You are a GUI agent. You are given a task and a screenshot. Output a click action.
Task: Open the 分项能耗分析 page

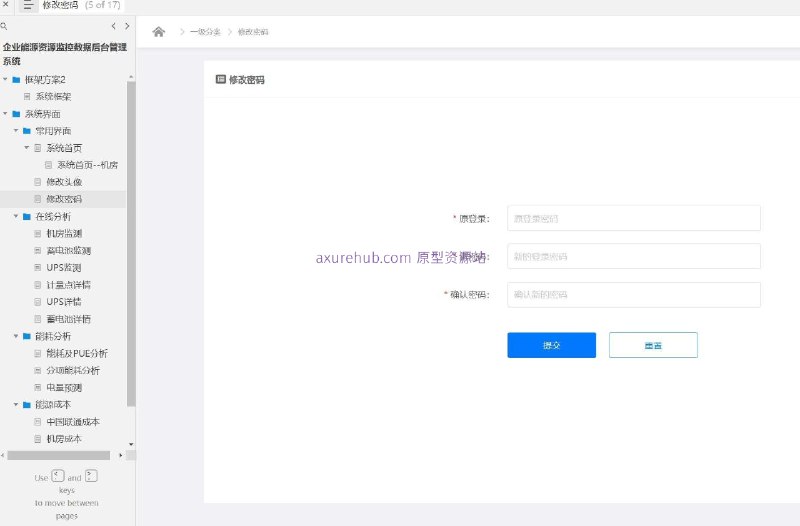point(73,370)
